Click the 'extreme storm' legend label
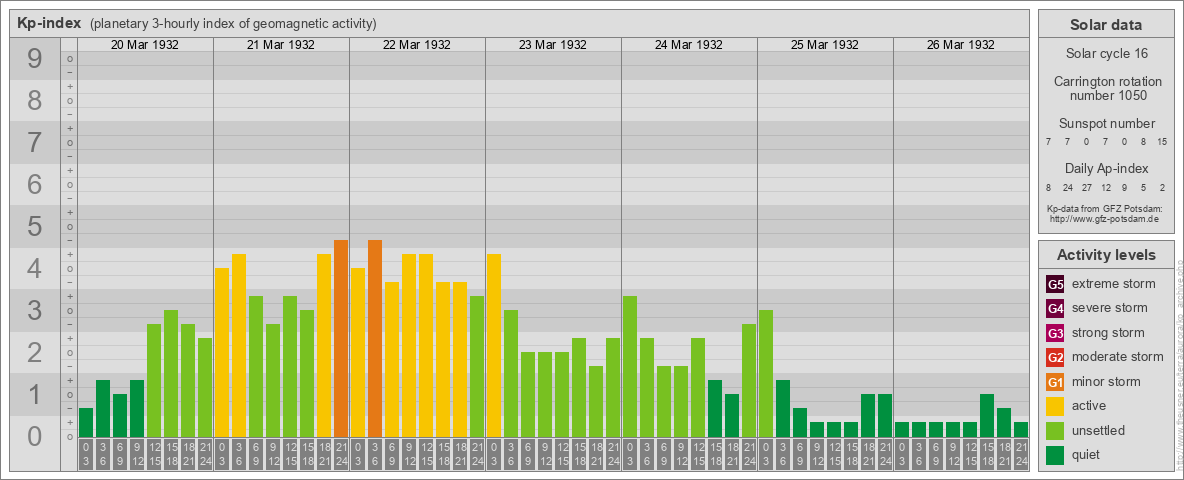This screenshot has height=480, width=1184. [1114, 284]
